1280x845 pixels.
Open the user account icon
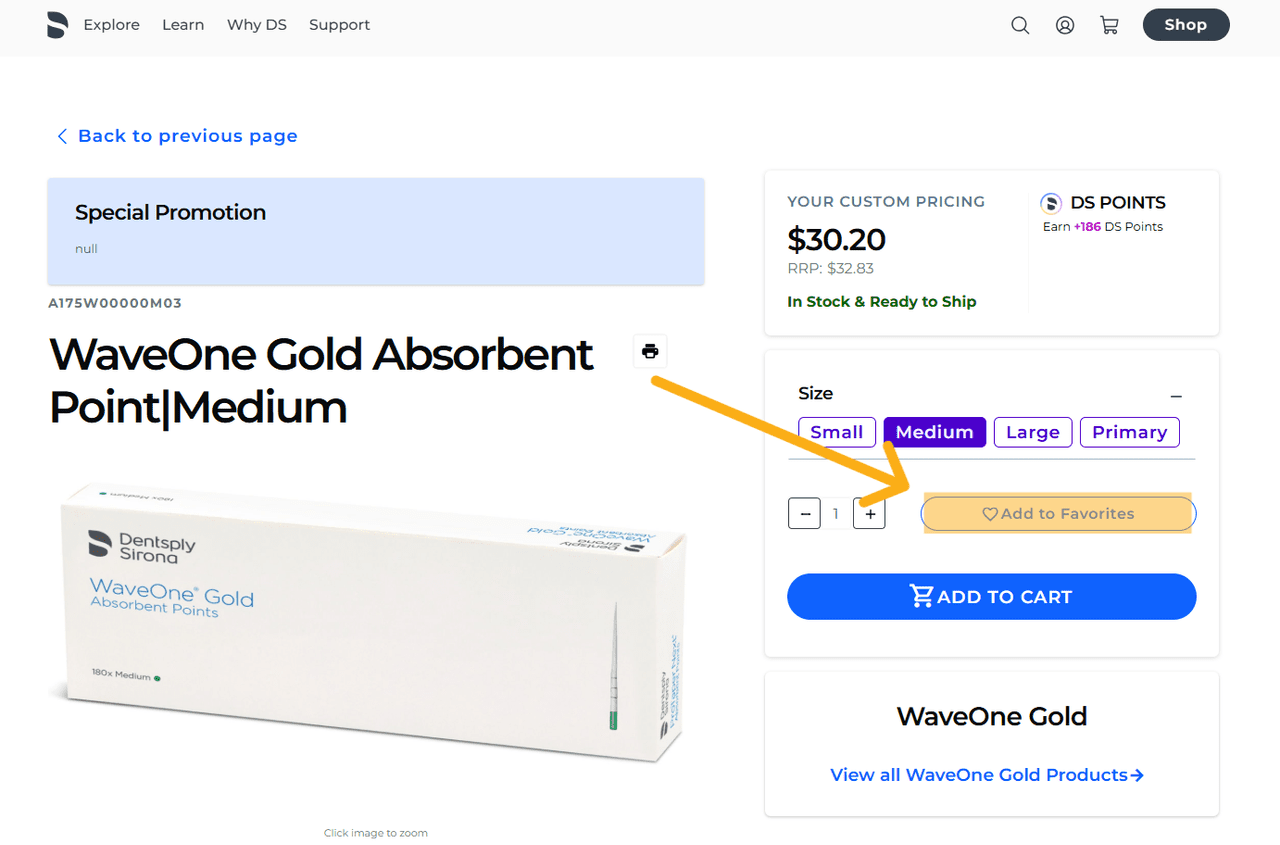[1065, 26]
